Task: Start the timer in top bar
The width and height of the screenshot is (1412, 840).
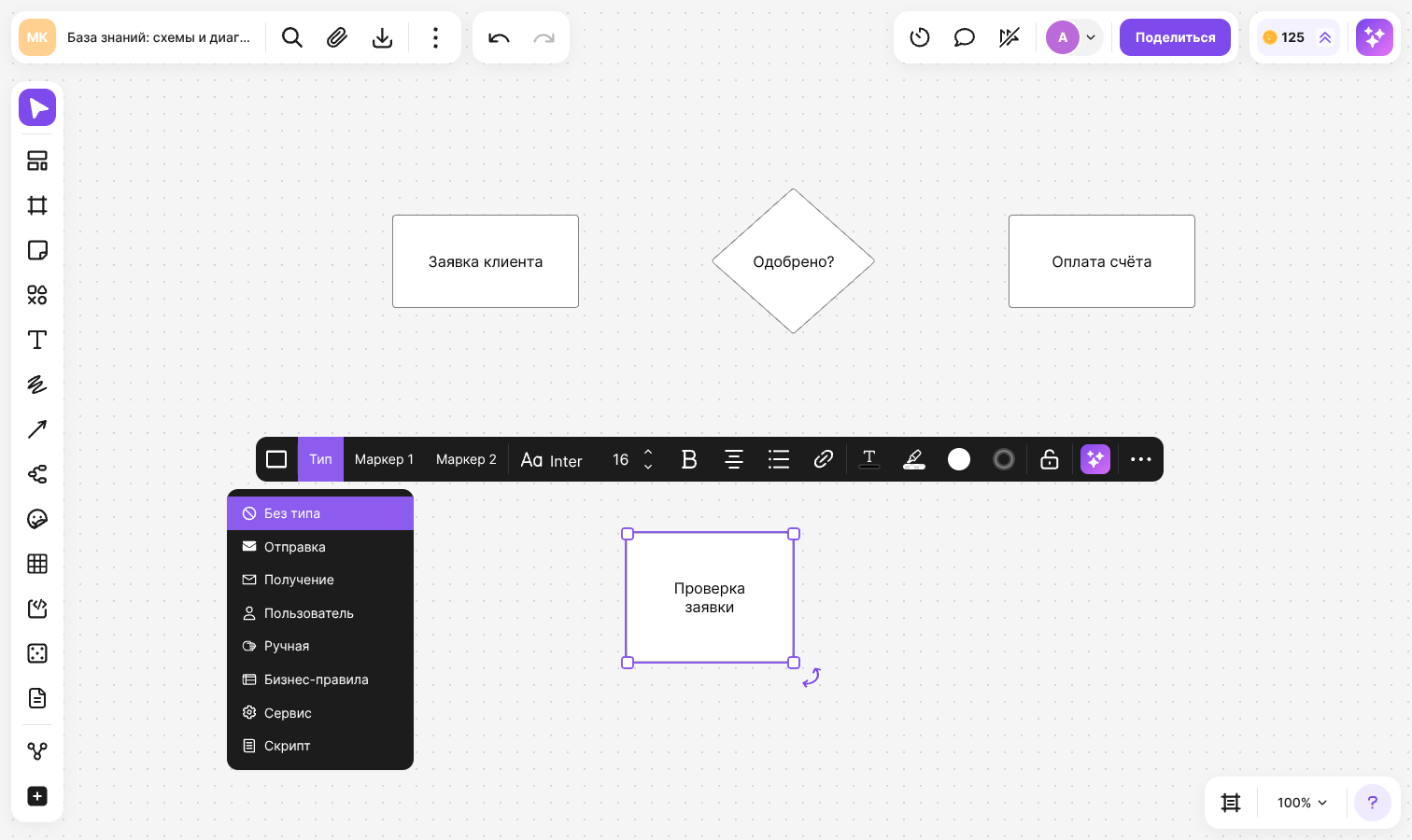Action: 920,37
